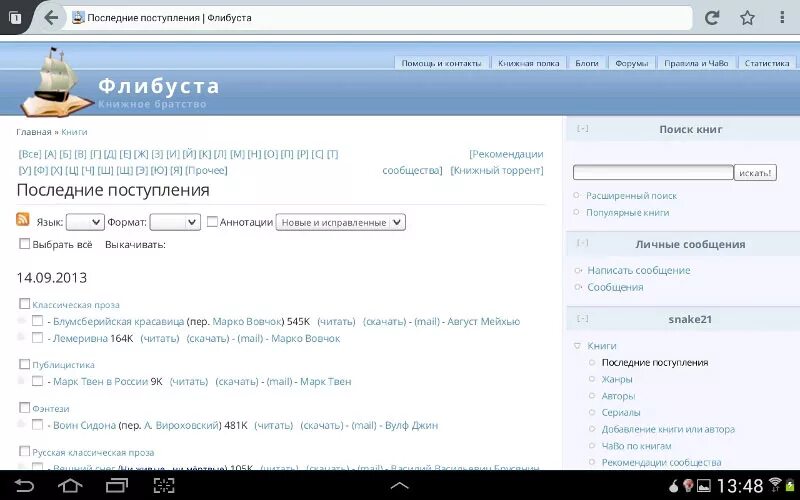Open Расширенный поиск link
The image size is (800, 500).
[631, 195]
